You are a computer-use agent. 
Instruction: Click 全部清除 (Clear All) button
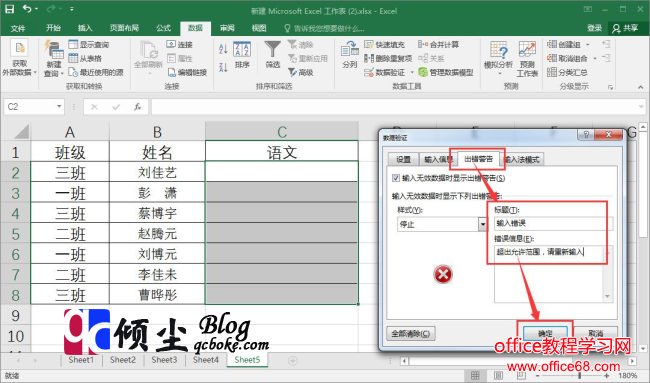[x=411, y=333]
